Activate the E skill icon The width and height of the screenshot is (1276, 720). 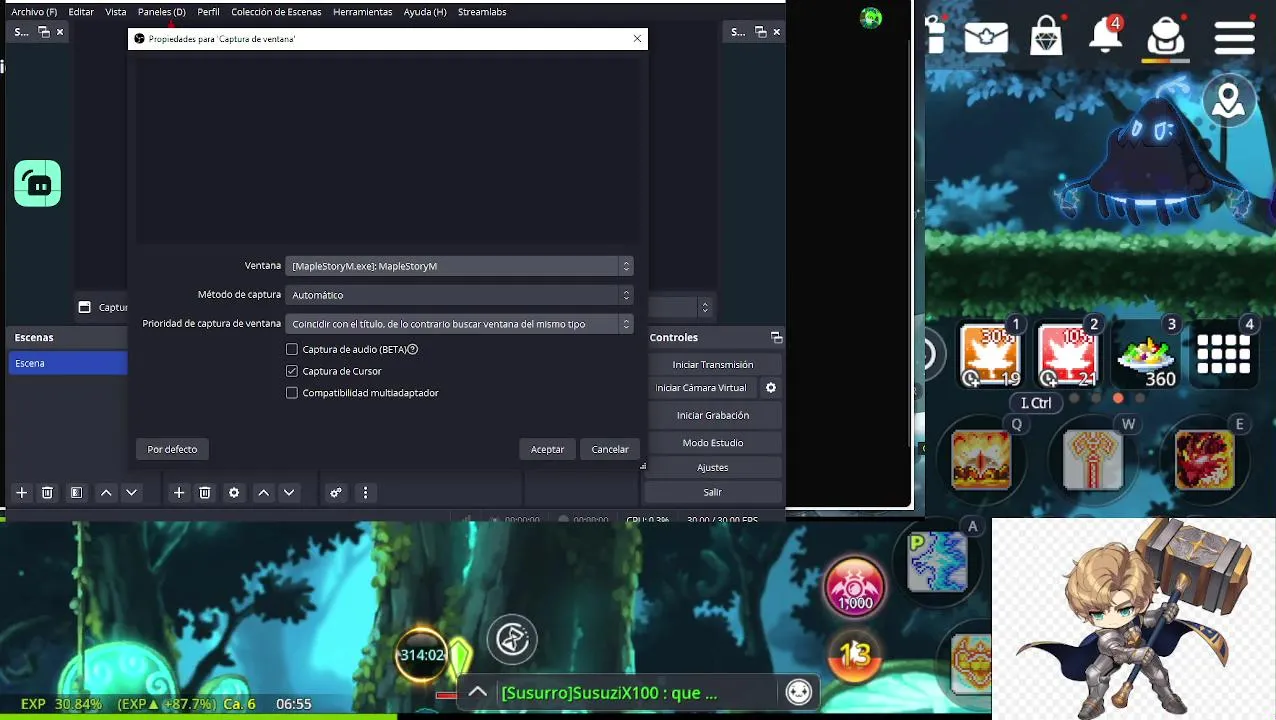tap(1205, 459)
